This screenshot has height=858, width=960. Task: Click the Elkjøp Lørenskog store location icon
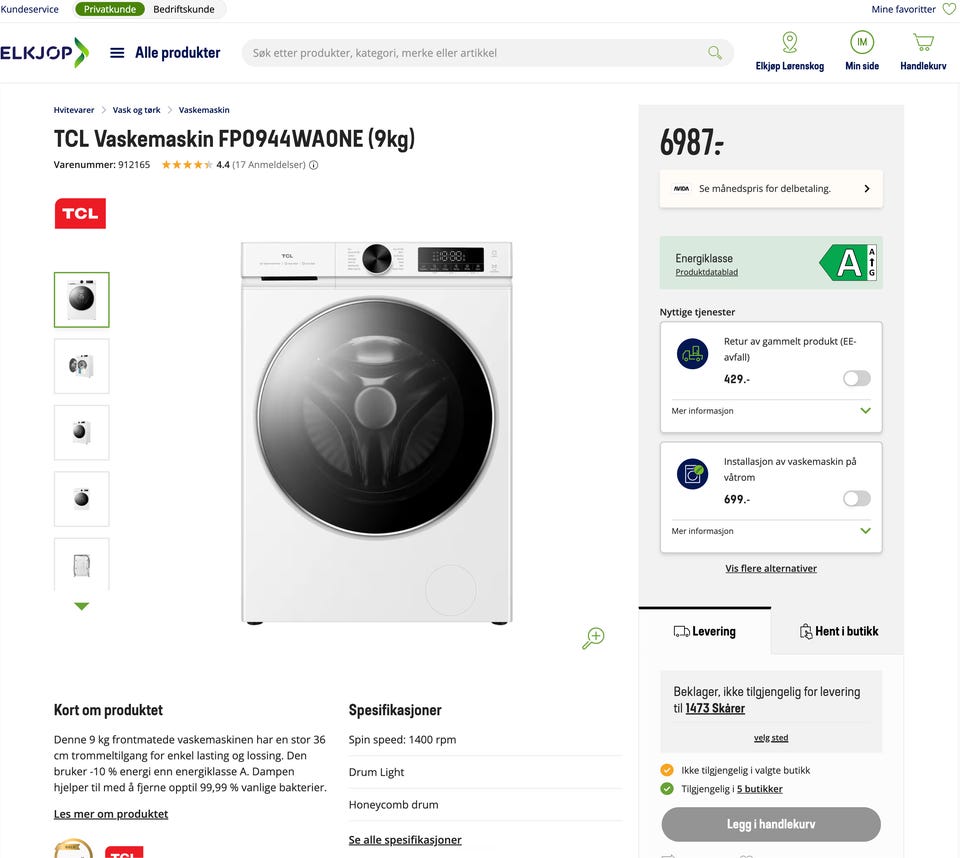[x=790, y=42]
